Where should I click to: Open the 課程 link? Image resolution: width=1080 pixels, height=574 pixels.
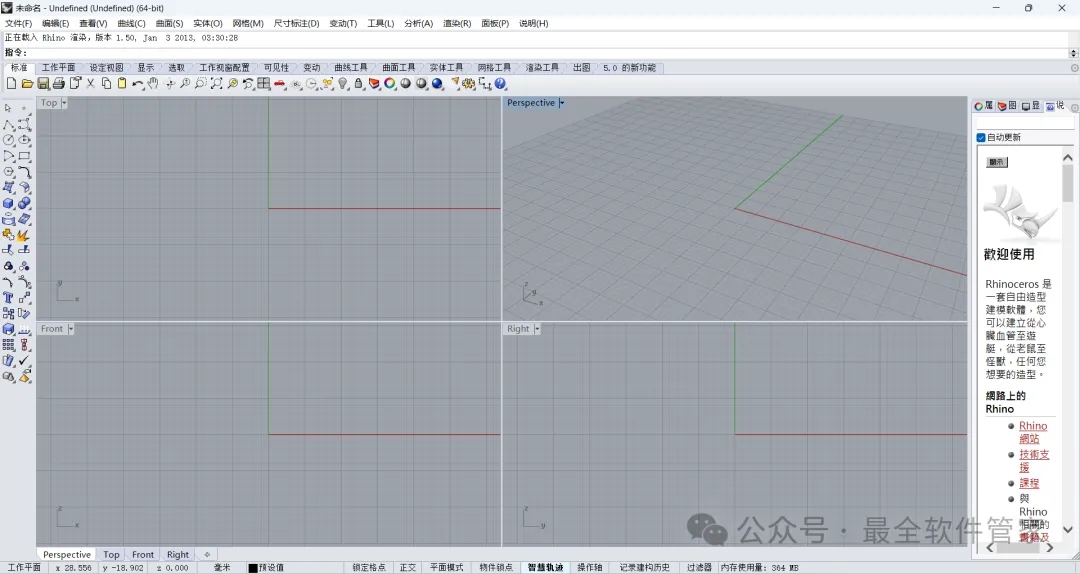pos(1029,483)
